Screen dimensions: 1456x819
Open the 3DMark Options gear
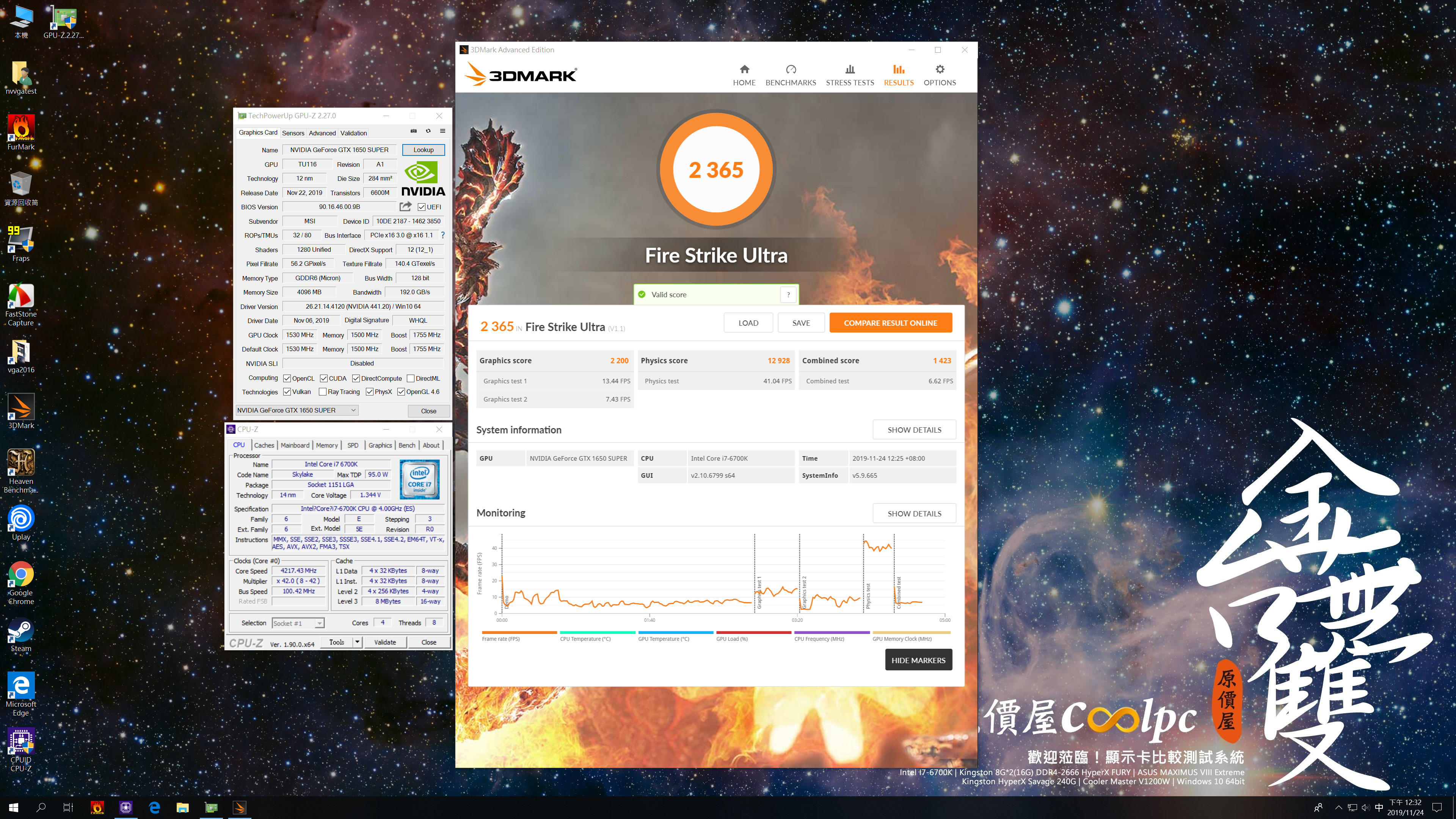[940, 75]
